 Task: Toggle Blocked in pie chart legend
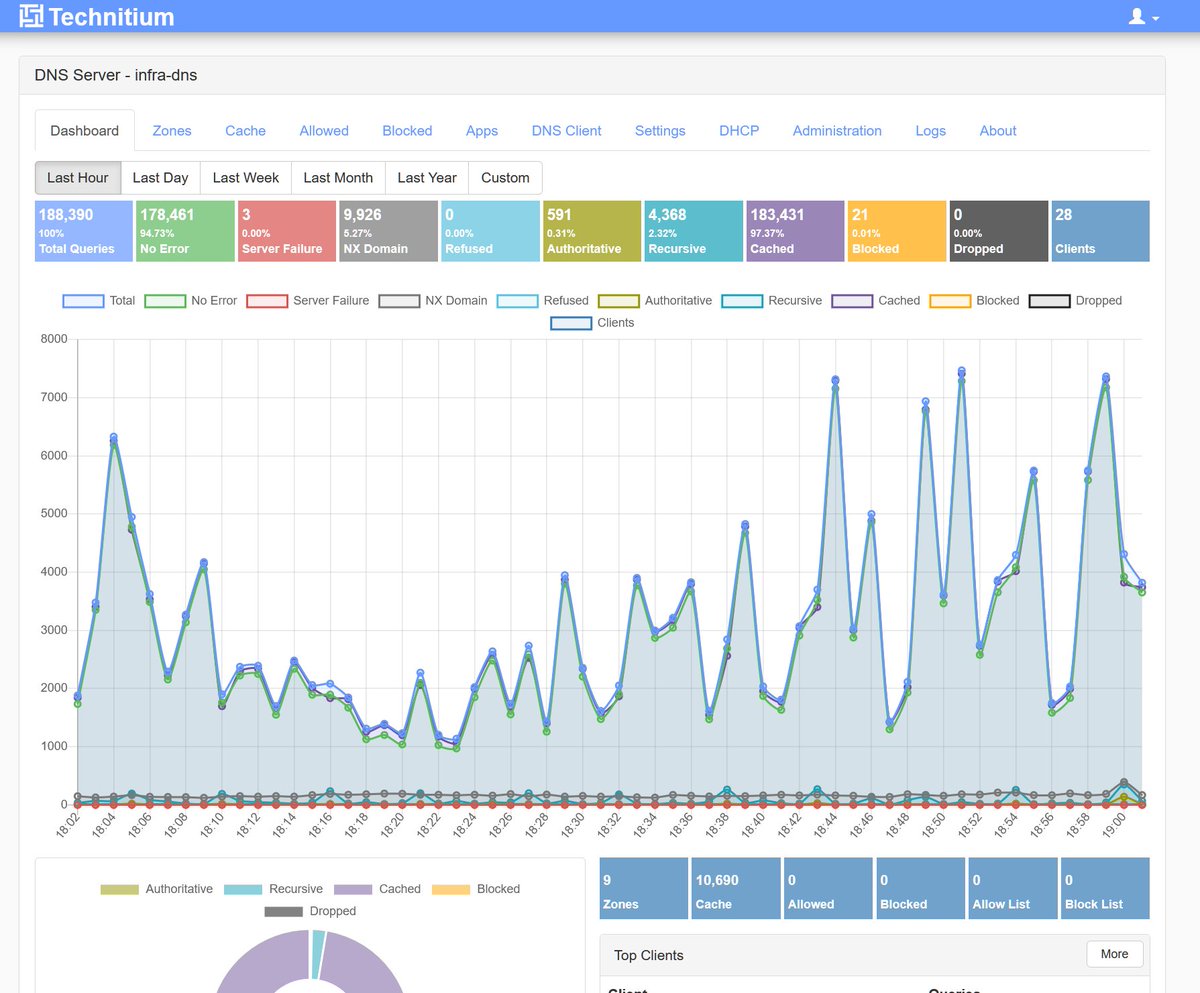(476, 889)
